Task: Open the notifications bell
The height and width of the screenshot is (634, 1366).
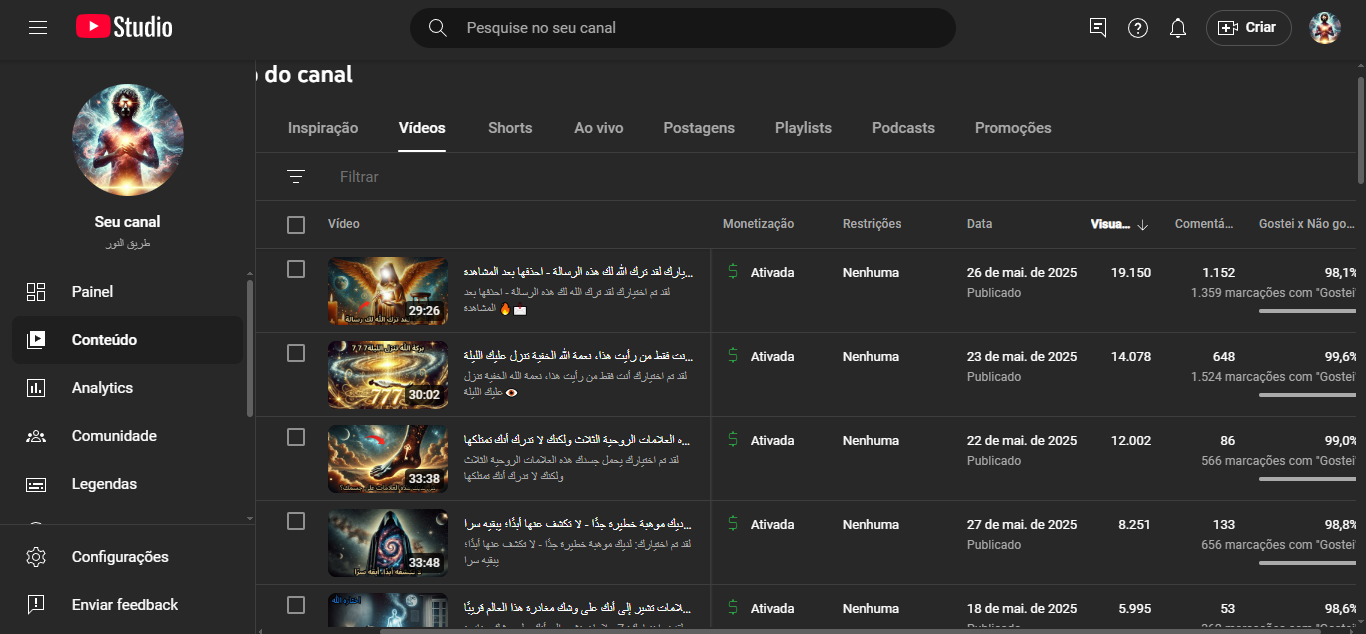Action: [x=1178, y=28]
